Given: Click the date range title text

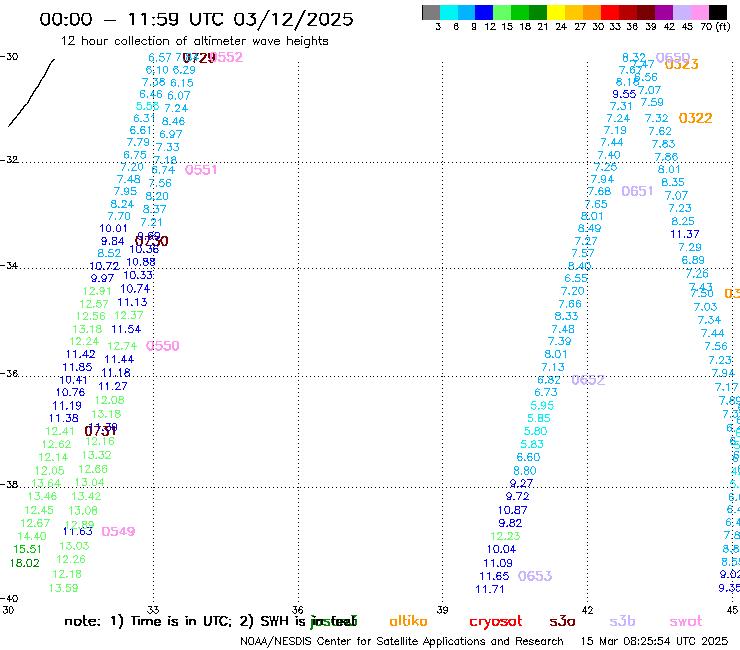Looking at the screenshot, I should tap(196, 19).
